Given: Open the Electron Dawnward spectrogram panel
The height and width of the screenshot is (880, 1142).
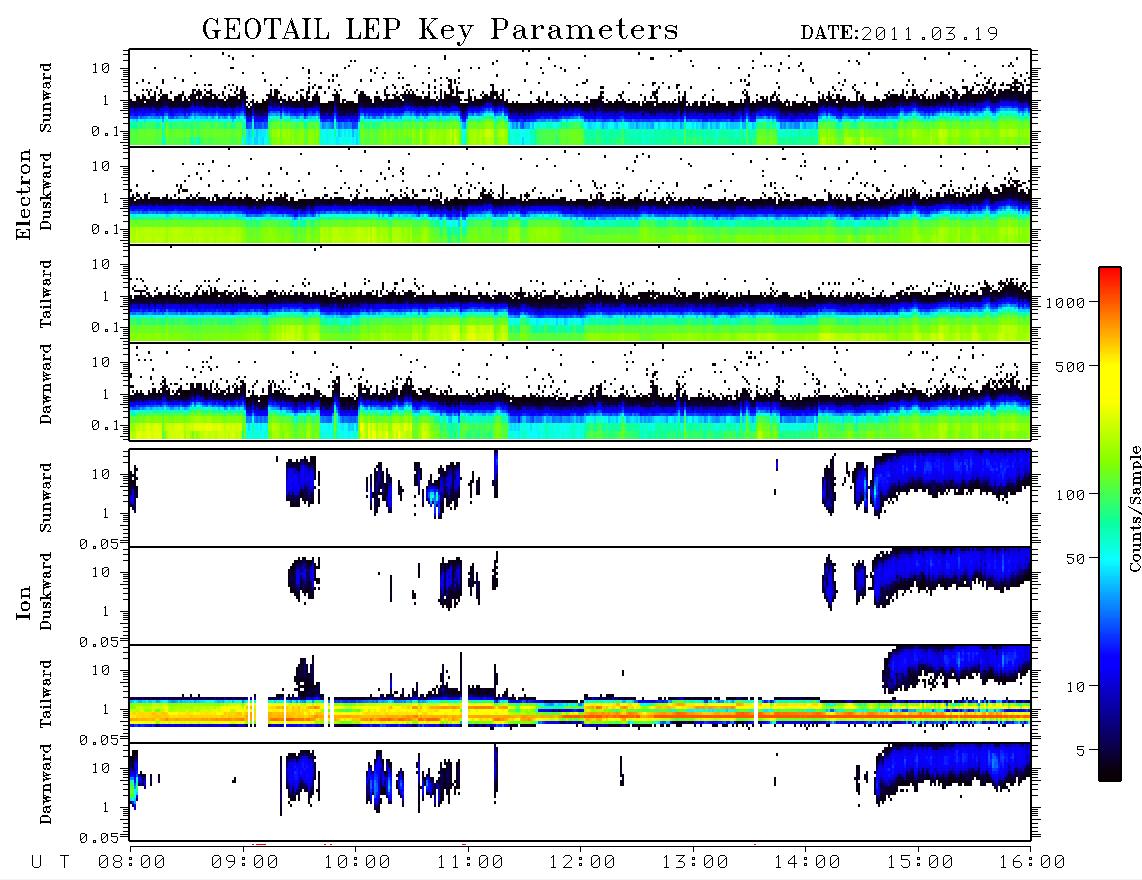Looking at the screenshot, I should (580, 392).
